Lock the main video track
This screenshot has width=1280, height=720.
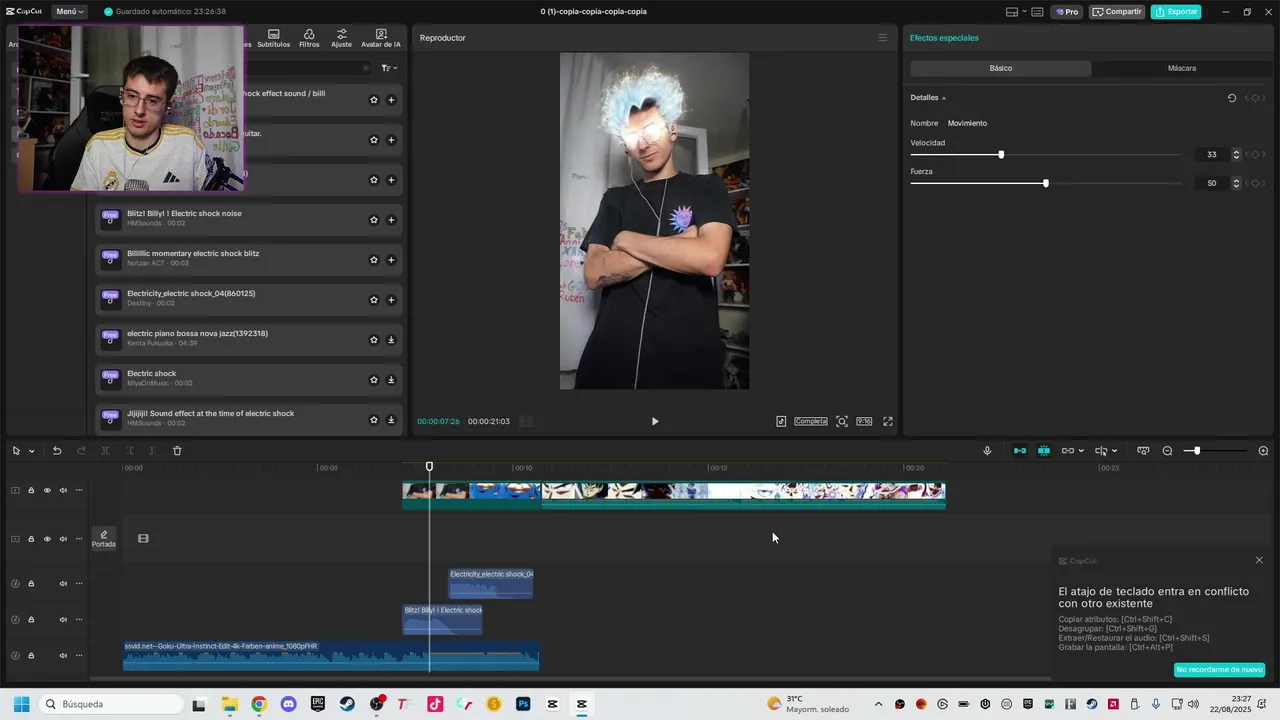(31, 490)
